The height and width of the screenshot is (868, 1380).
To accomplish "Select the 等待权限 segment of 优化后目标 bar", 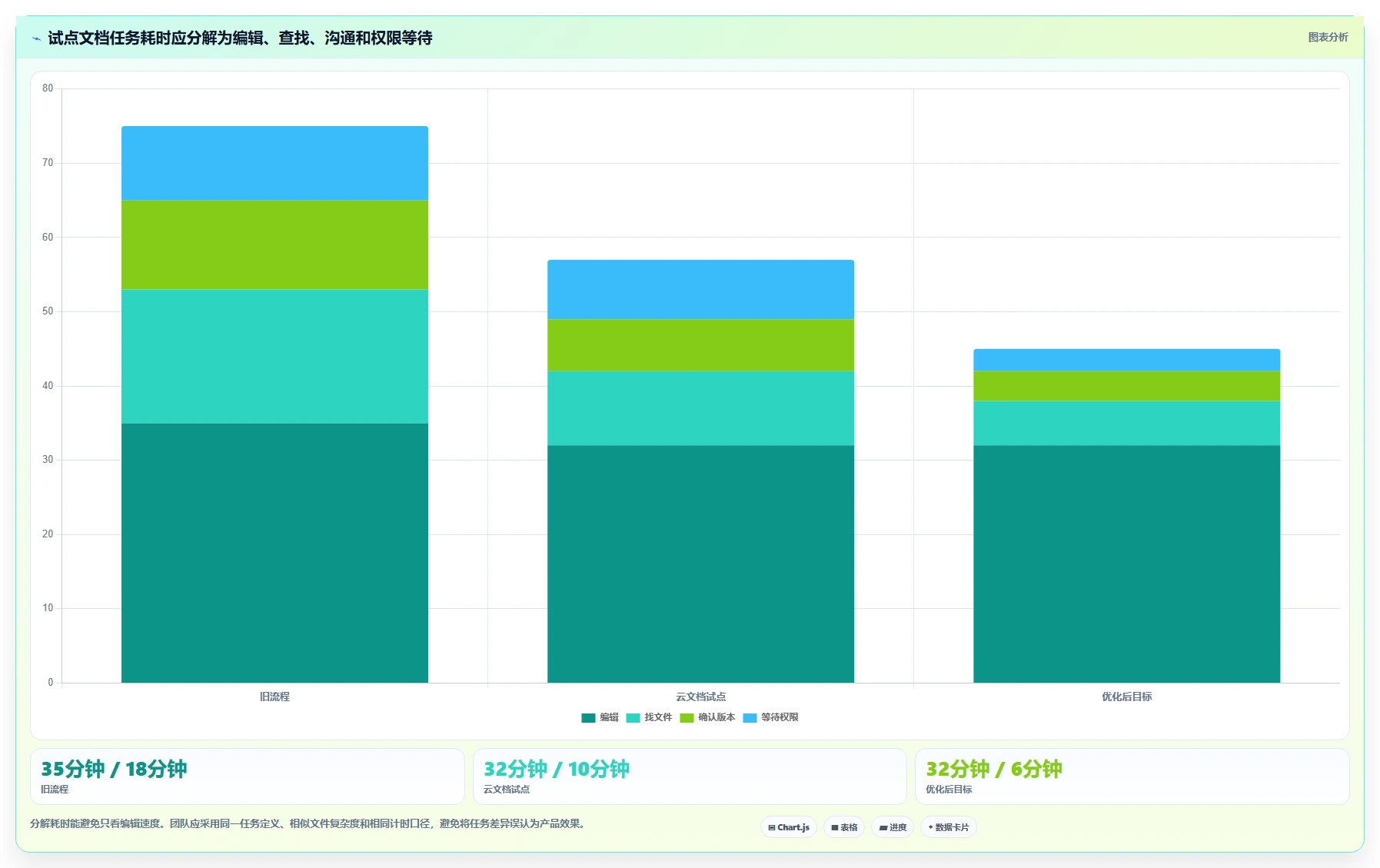I will (1126, 361).
